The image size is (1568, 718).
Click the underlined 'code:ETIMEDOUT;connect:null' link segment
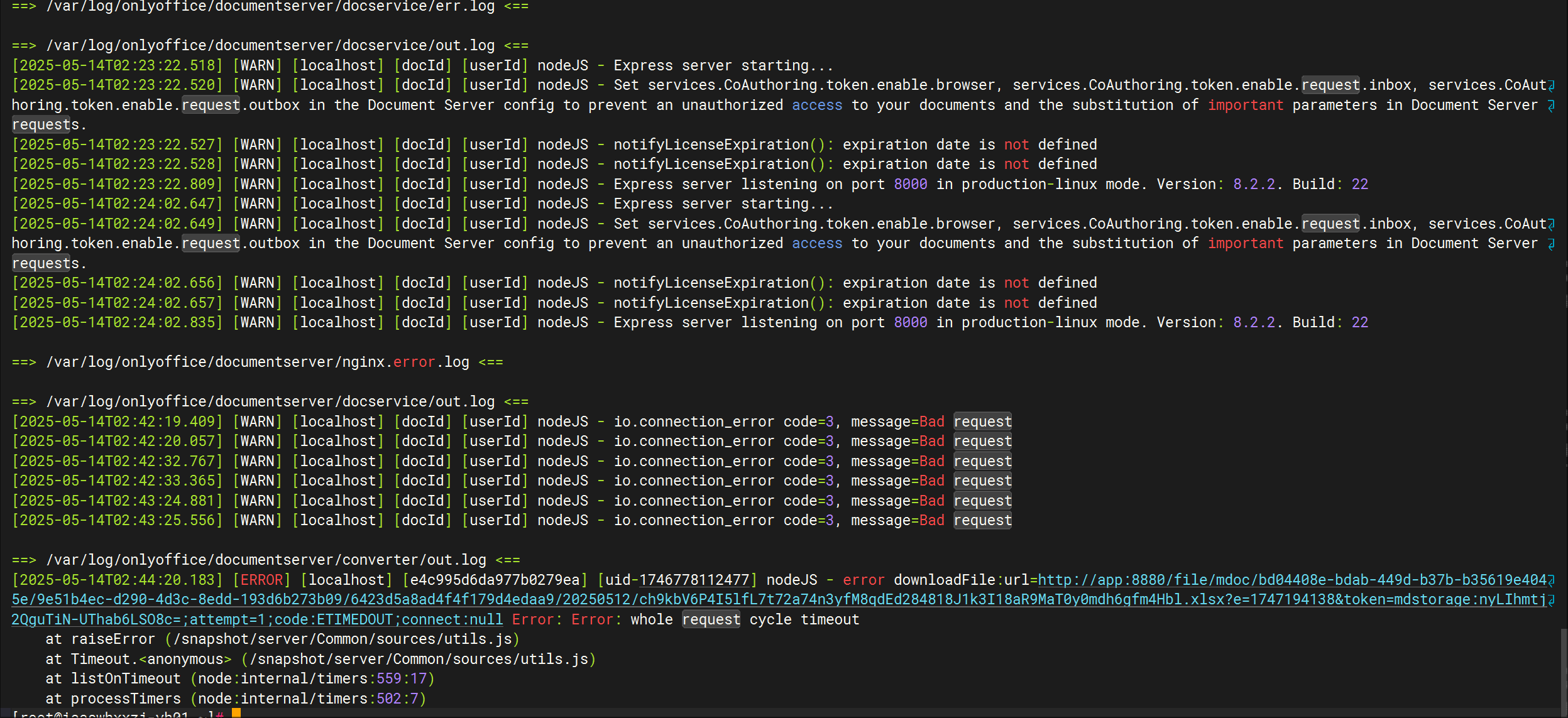click(x=388, y=619)
